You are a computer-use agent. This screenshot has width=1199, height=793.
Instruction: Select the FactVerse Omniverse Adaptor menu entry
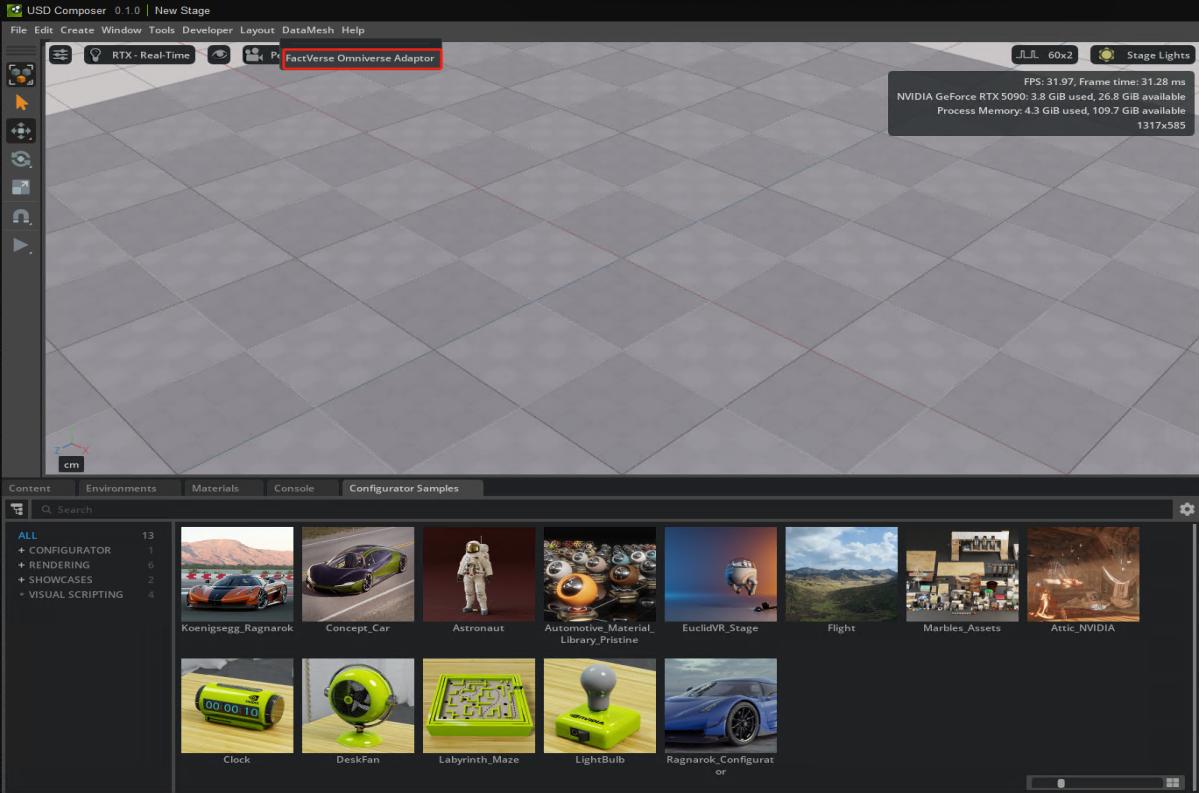pos(360,58)
